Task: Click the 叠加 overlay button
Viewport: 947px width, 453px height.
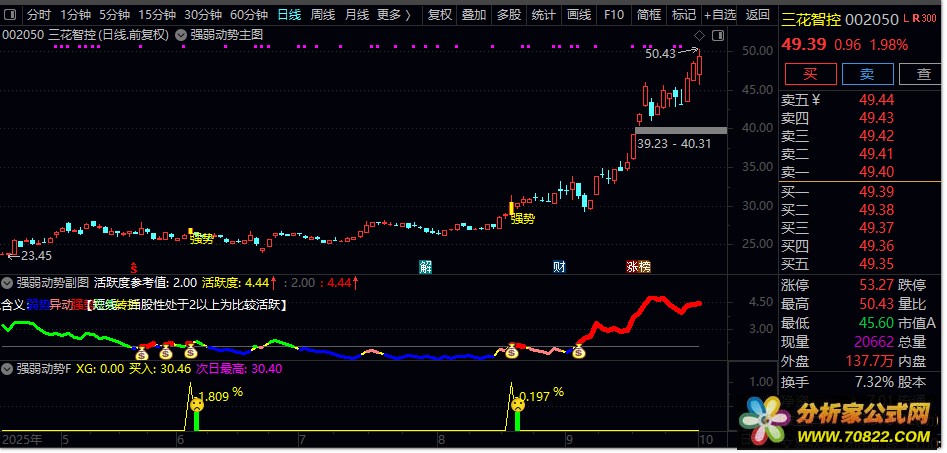Action: click(x=474, y=14)
